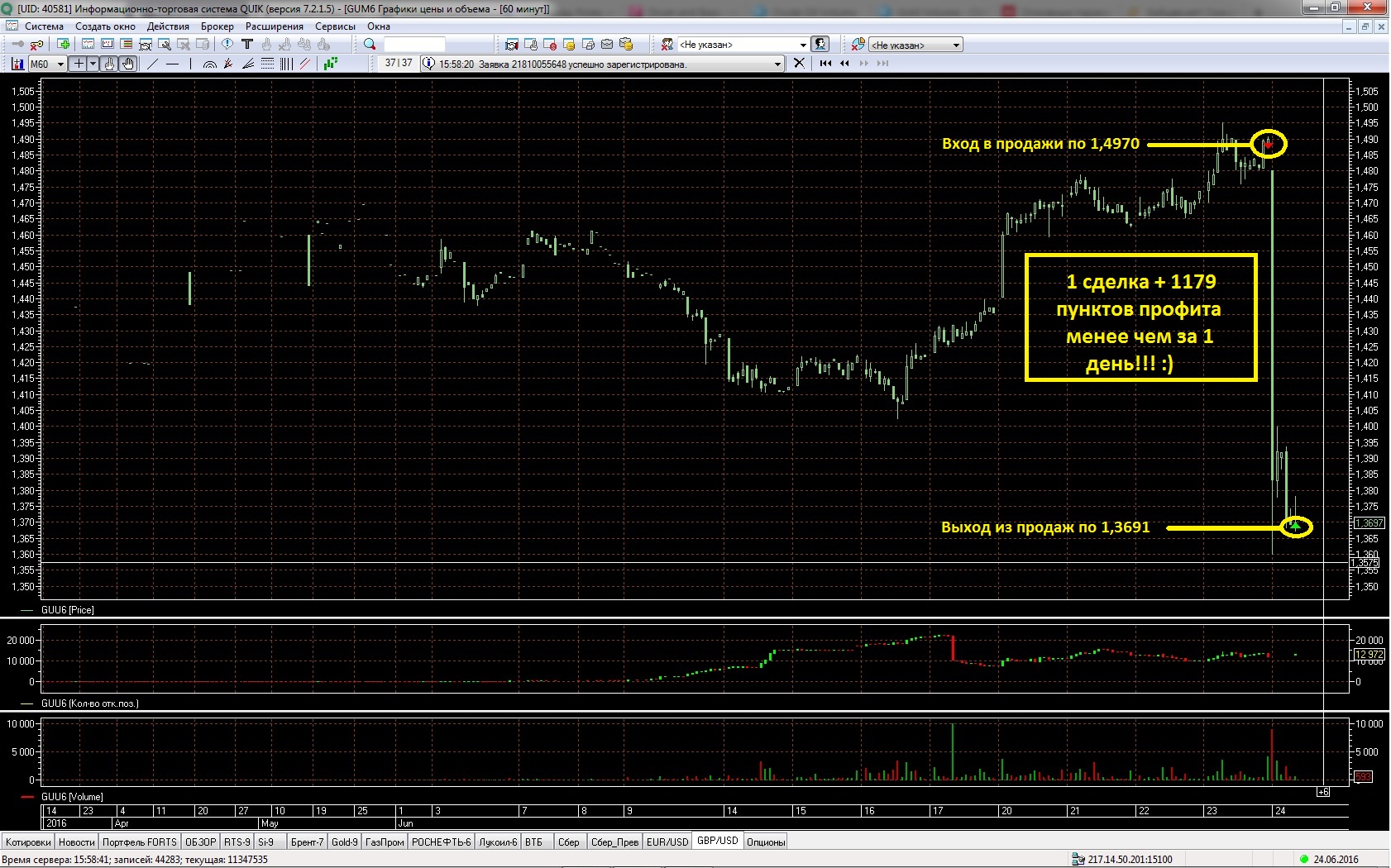Switch to the РОСНЕФТЬ-6 tab

pyautogui.click(x=442, y=842)
